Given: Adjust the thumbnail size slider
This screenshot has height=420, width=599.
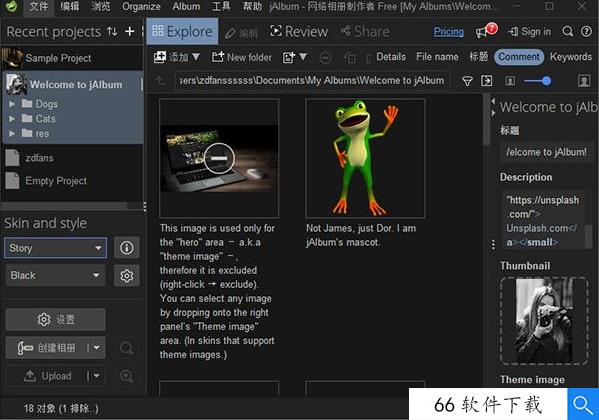Looking at the screenshot, I should [x=537, y=81].
